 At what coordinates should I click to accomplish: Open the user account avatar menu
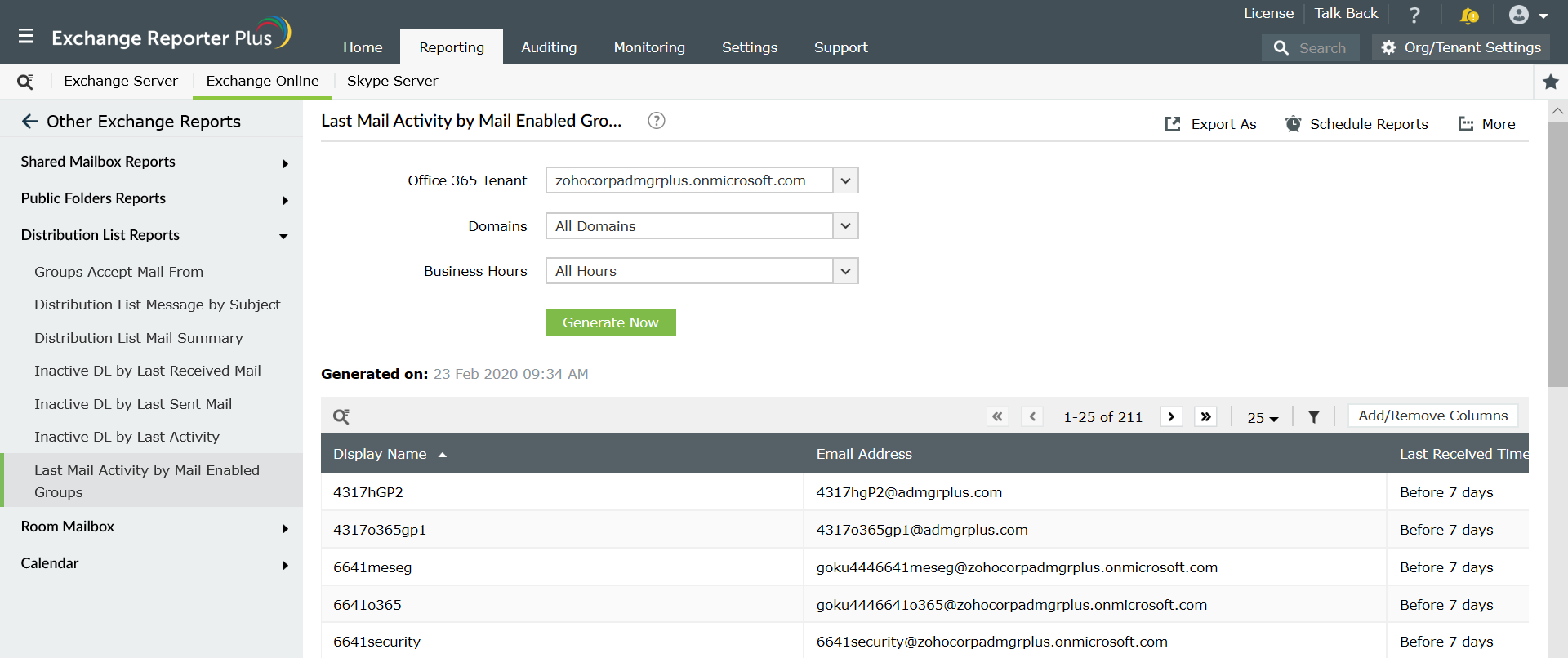pos(1528,15)
